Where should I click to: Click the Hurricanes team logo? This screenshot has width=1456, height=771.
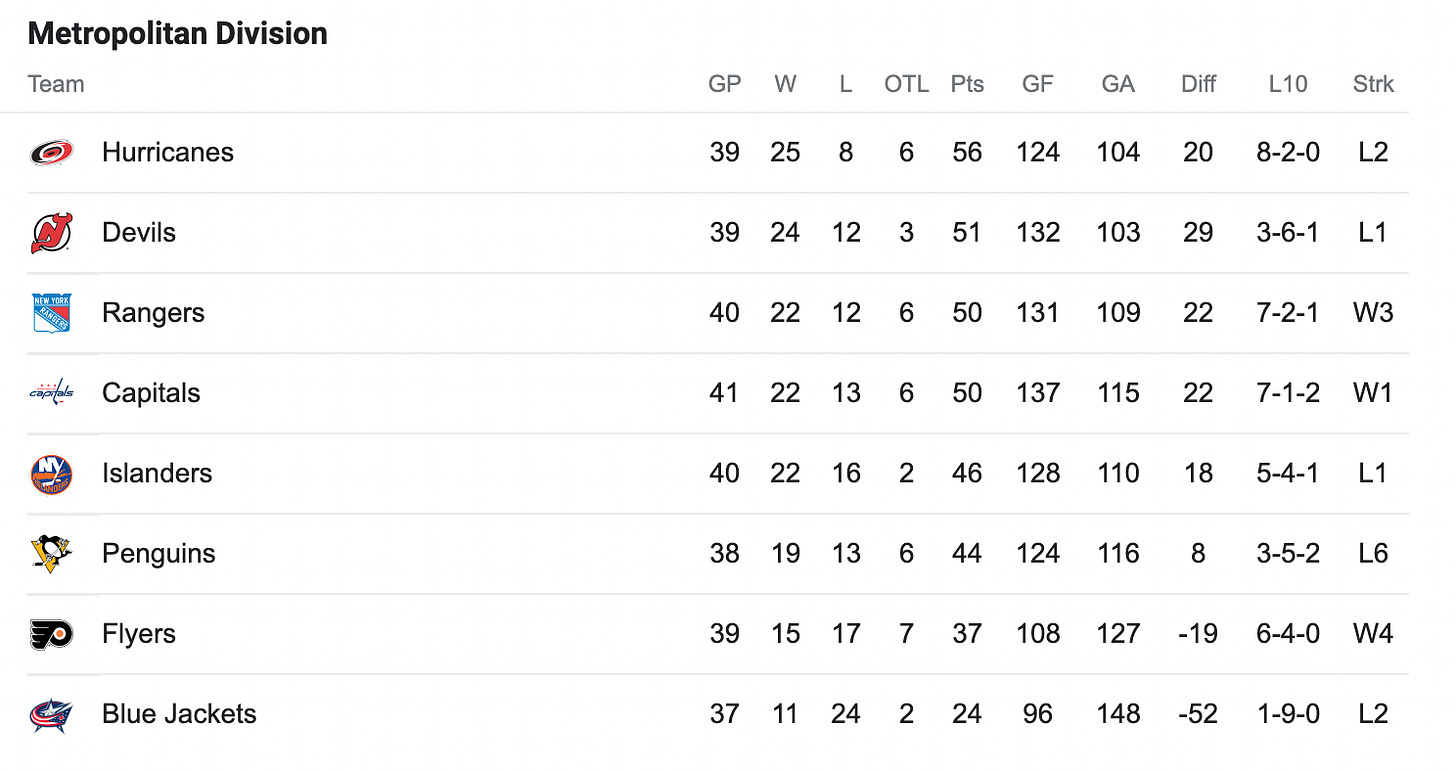[51, 153]
